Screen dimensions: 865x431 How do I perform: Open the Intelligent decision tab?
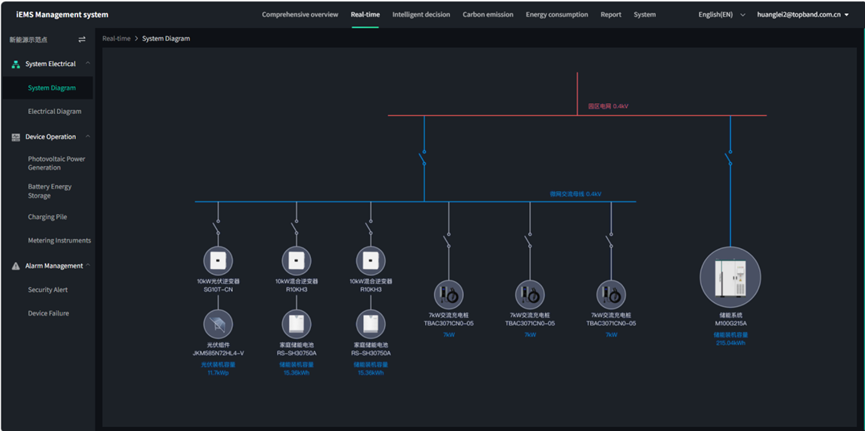[x=421, y=15]
